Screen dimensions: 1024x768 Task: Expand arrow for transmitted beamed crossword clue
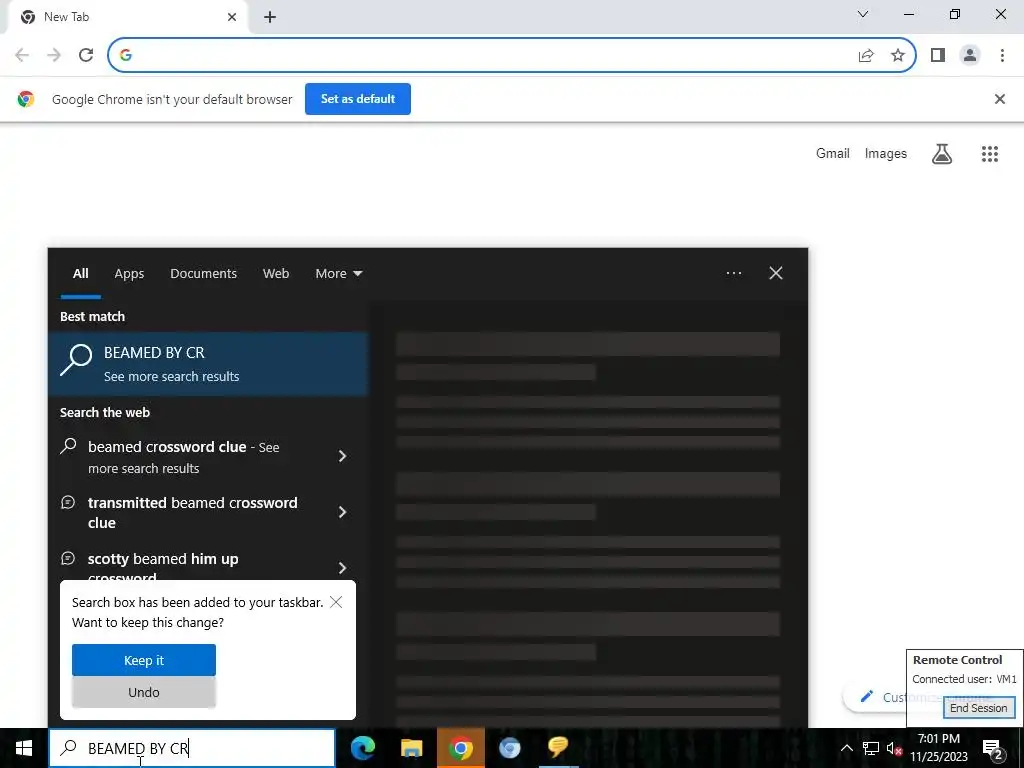tap(342, 512)
